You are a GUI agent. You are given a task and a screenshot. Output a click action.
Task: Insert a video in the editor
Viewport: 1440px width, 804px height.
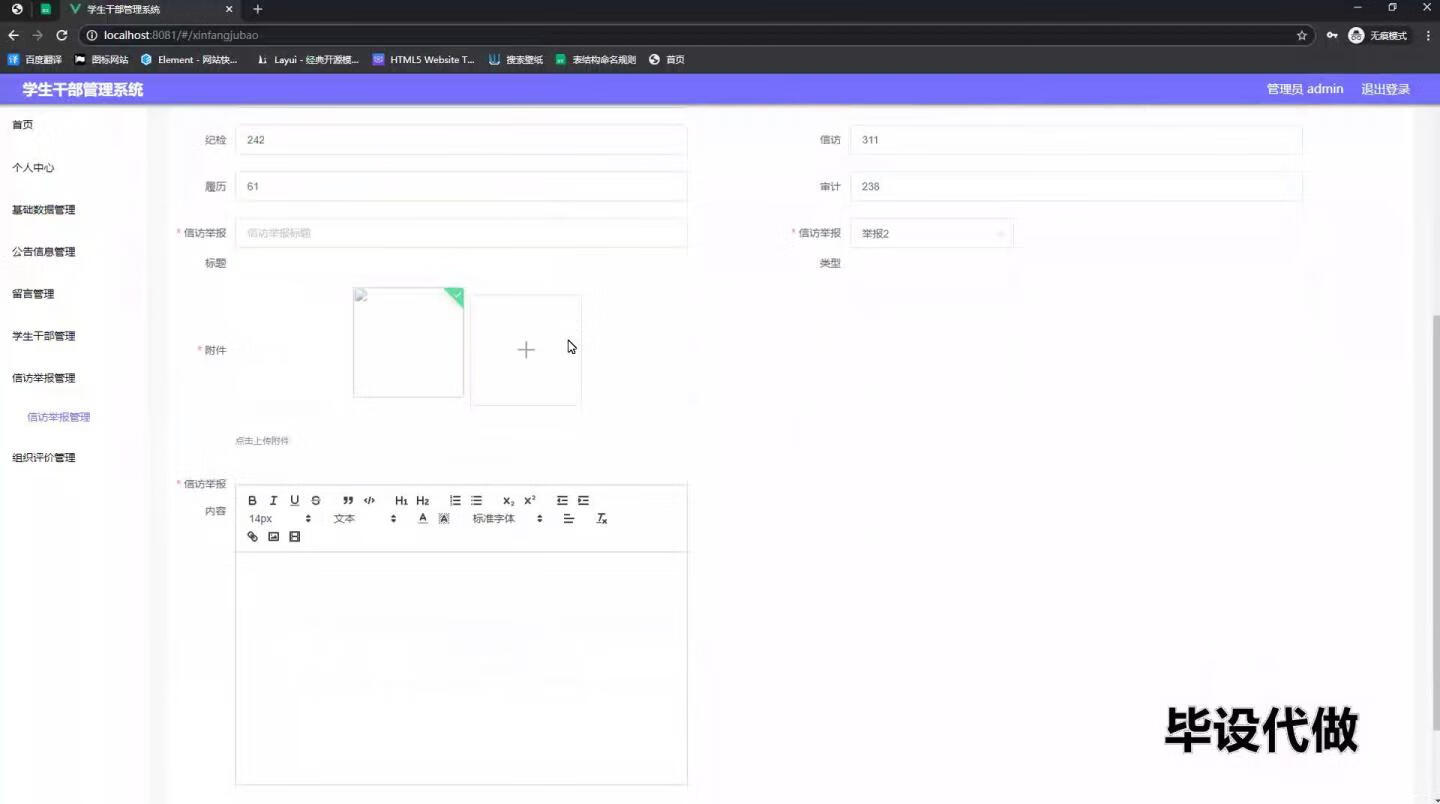click(294, 537)
